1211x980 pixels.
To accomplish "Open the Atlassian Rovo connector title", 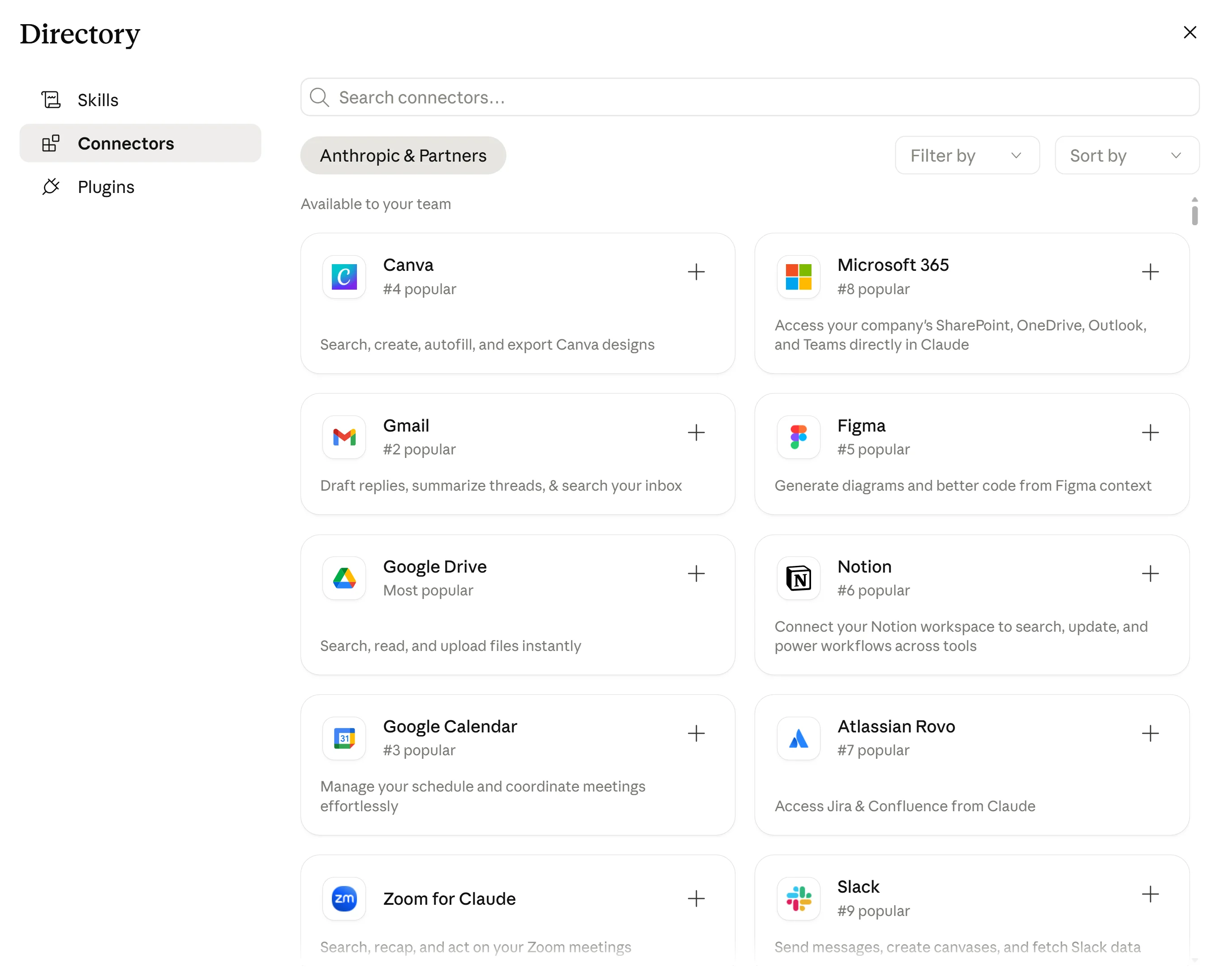I will (x=896, y=727).
